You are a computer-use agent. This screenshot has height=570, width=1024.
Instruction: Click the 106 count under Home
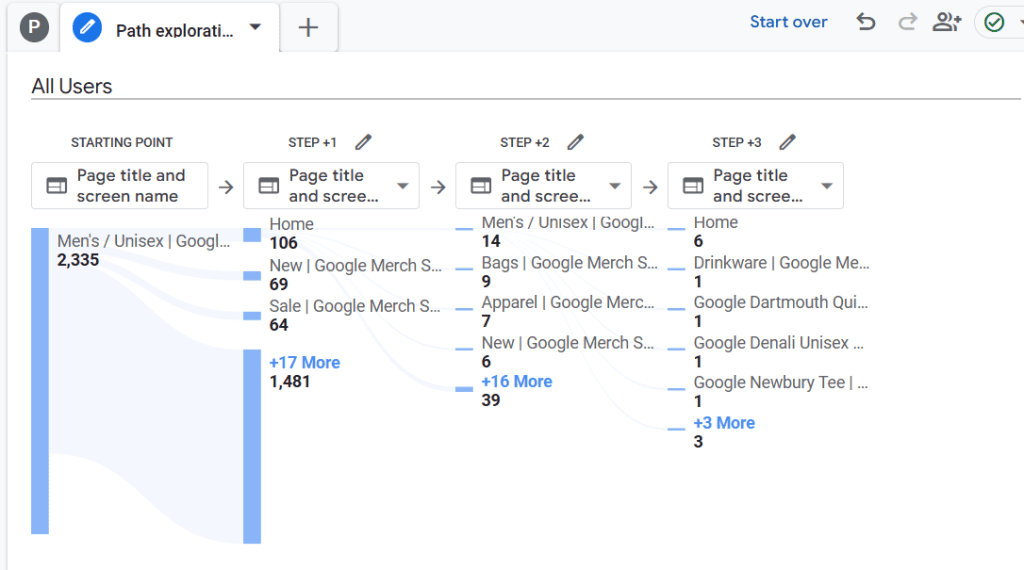(283, 243)
